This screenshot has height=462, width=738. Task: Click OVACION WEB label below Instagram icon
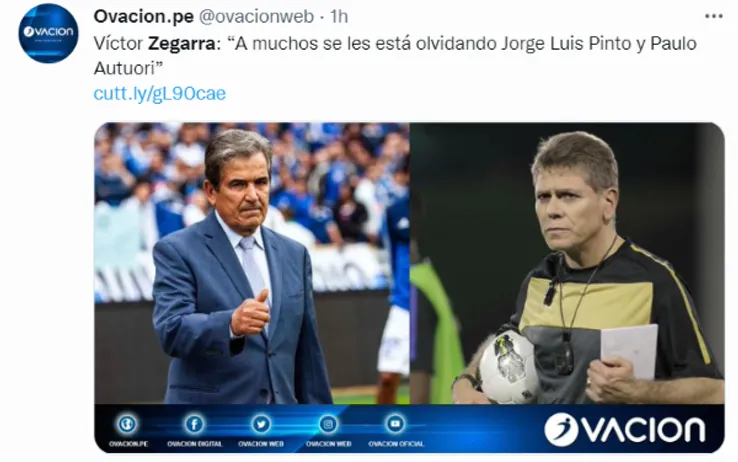329,444
